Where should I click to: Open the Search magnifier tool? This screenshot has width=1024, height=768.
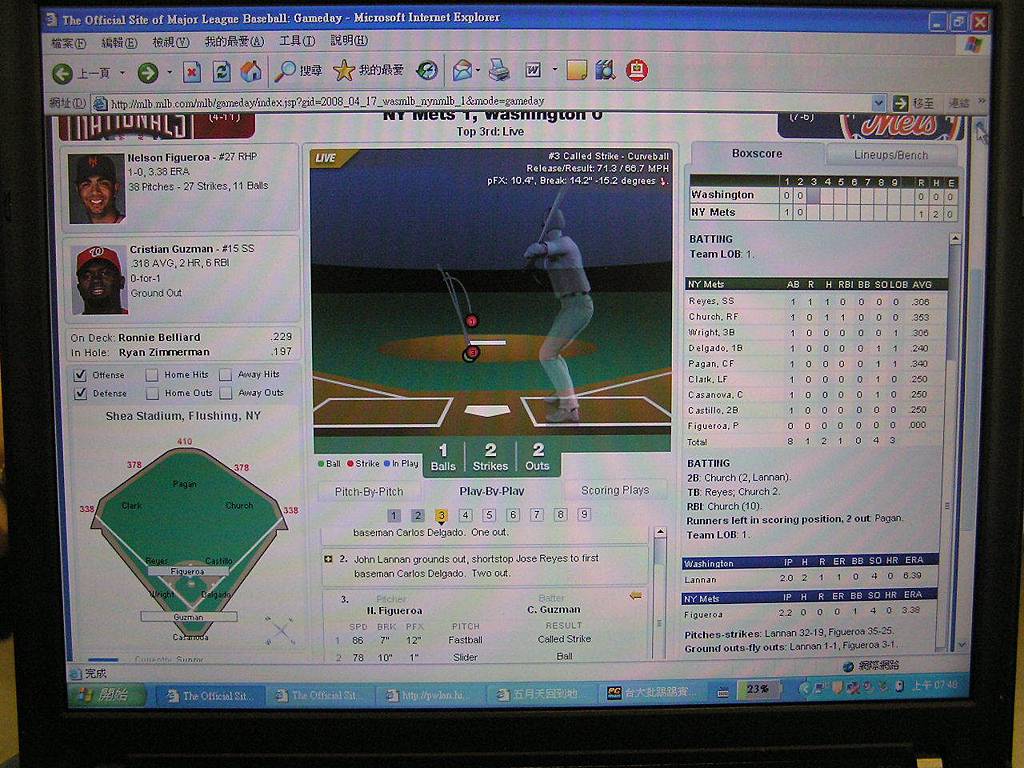pyautogui.click(x=285, y=71)
